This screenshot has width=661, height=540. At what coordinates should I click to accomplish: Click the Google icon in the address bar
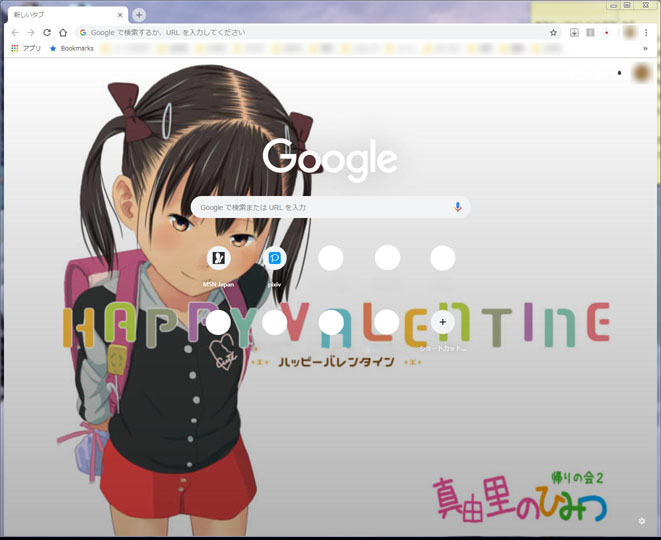(x=83, y=32)
